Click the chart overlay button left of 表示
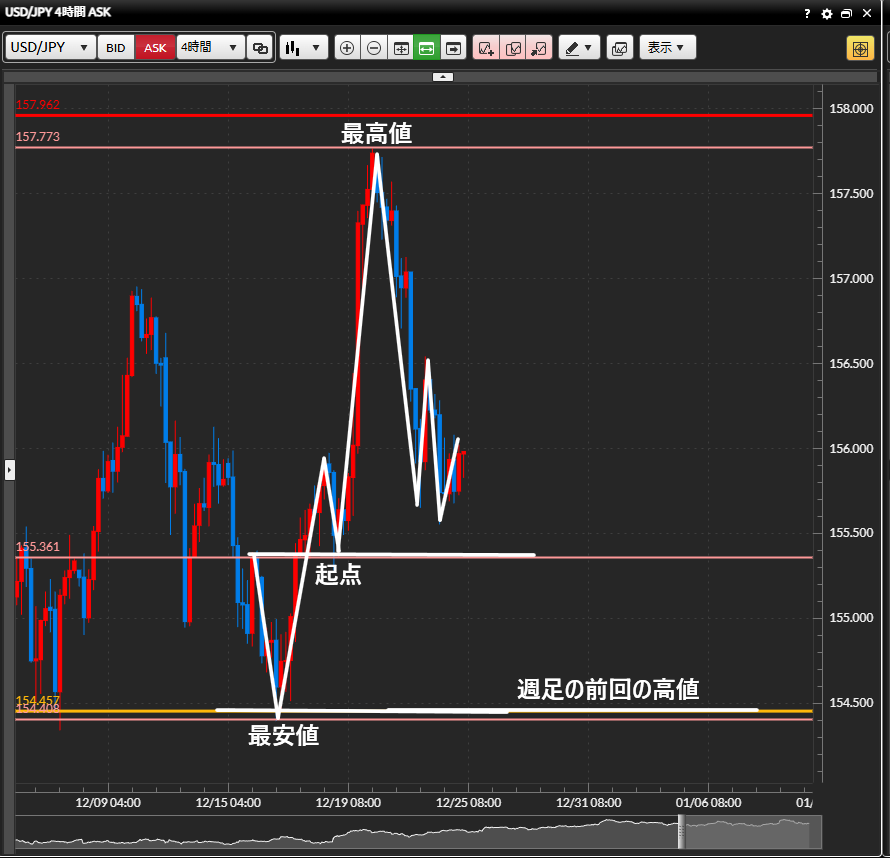This screenshot has height=858, width=890. point(620,48)
